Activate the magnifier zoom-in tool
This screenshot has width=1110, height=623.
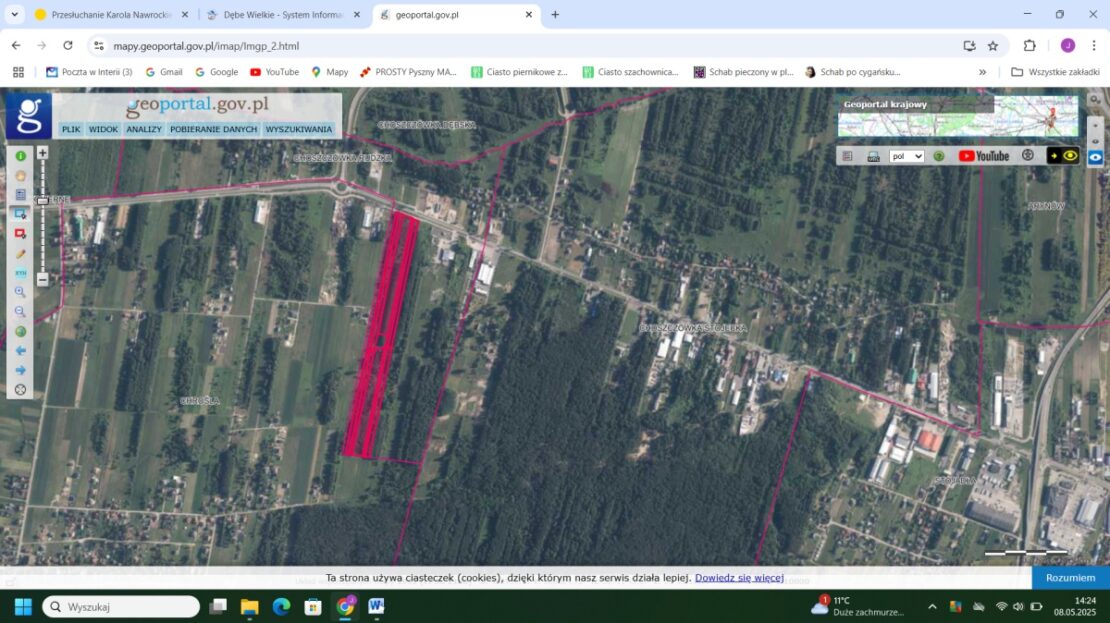point(20,292)
